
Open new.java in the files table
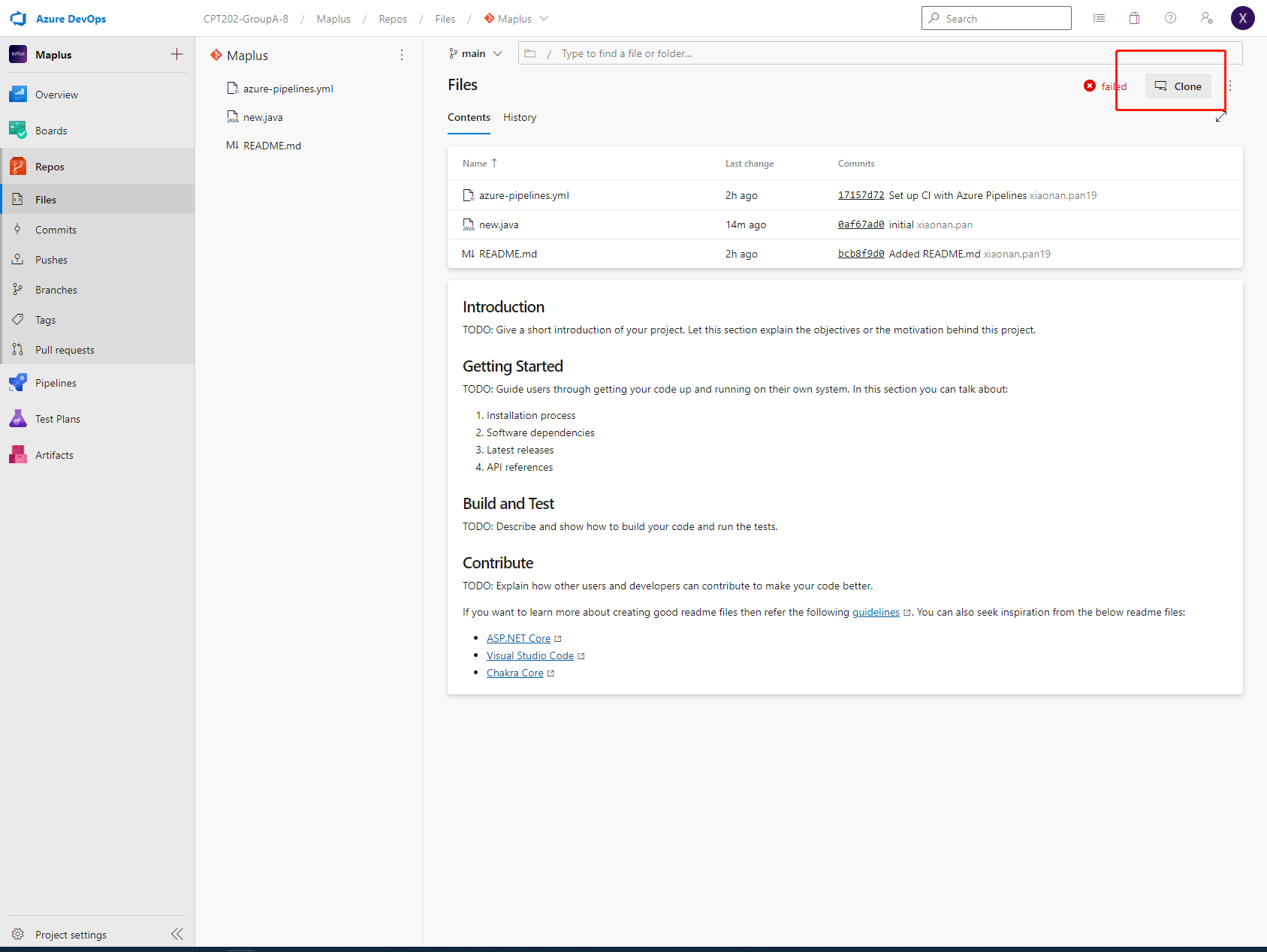(499, 224)
